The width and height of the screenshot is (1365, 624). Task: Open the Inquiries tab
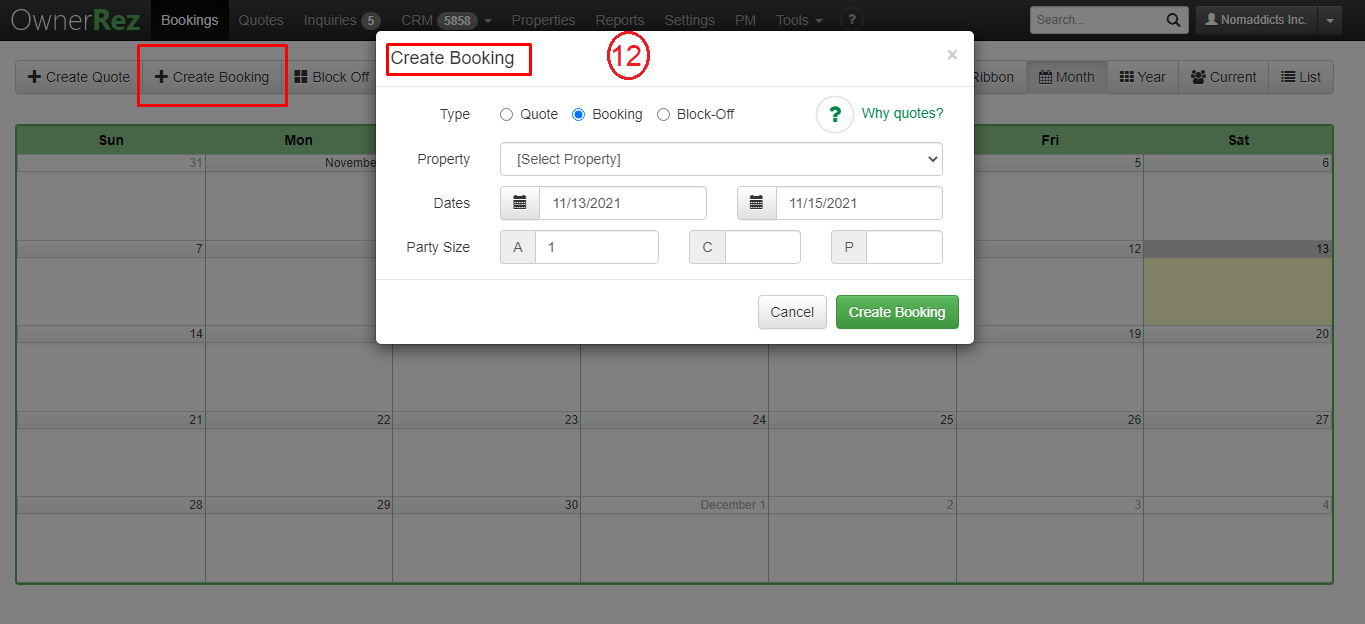(x=342, y=20)
